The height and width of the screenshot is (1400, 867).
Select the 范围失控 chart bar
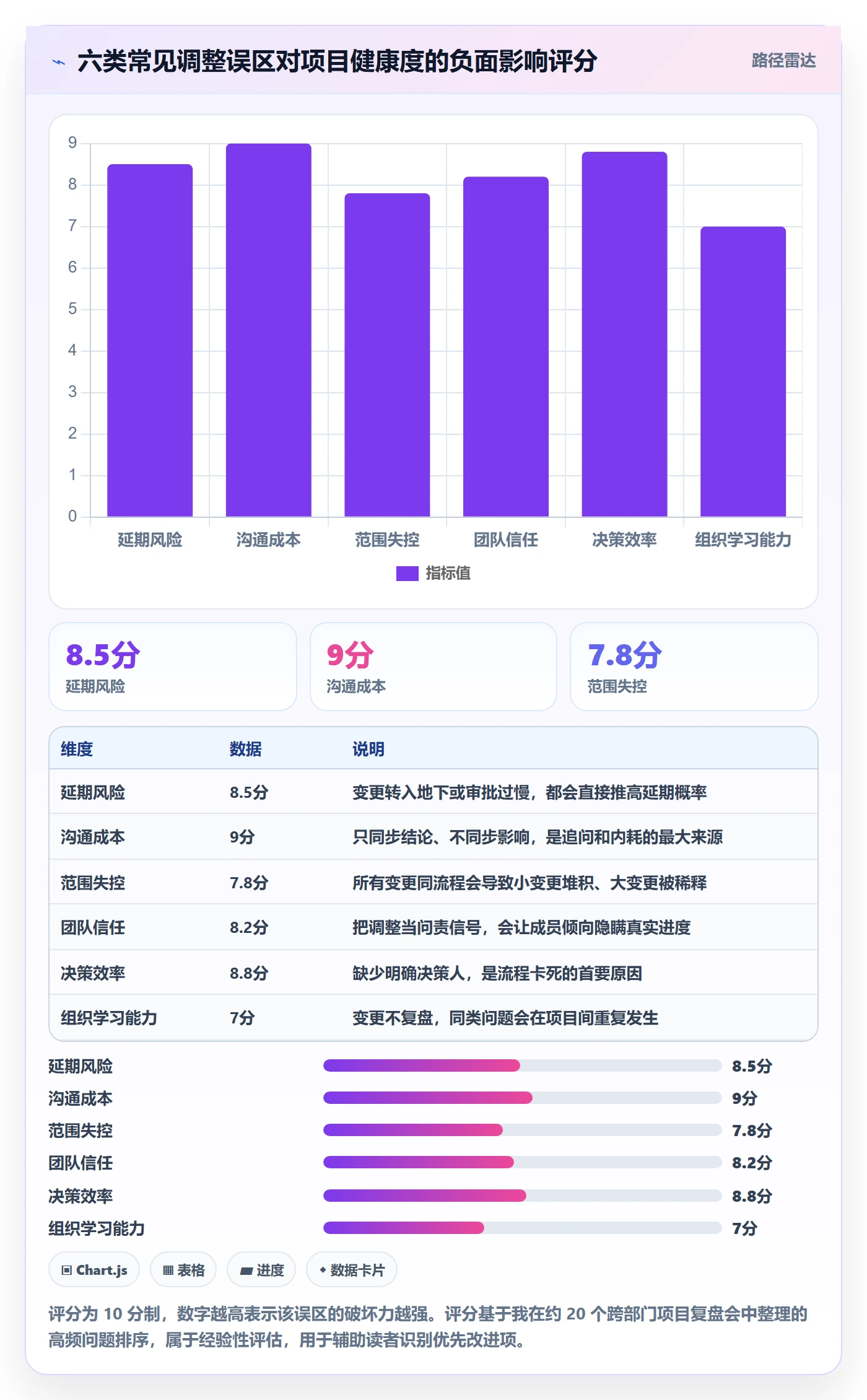tap(387, 355)
